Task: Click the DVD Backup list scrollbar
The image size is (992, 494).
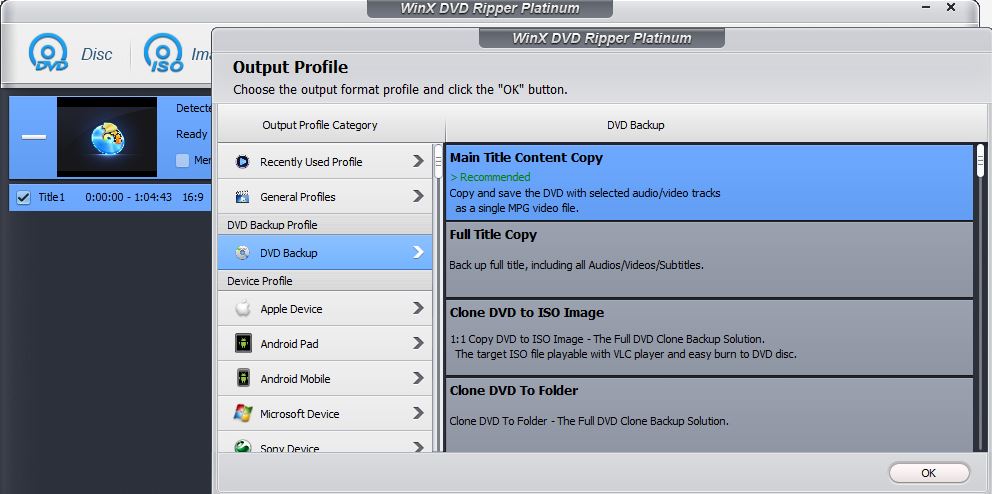Action: (x=981, y=300)
